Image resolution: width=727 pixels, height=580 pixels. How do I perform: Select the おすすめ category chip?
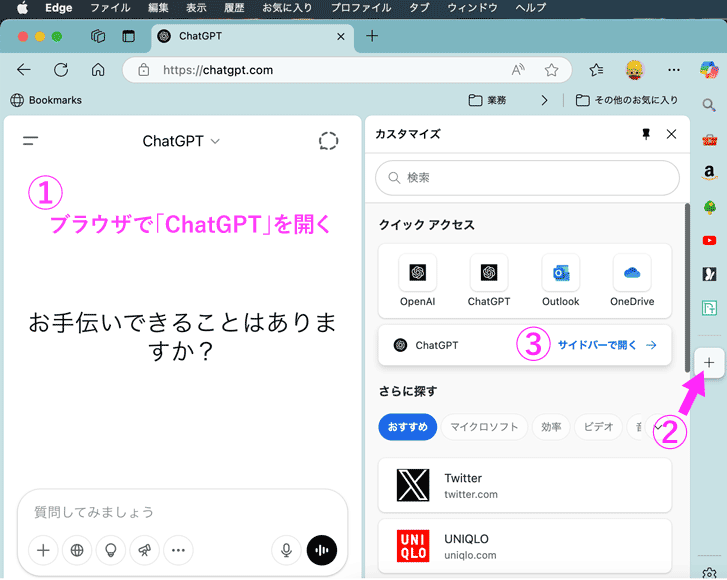408,427
